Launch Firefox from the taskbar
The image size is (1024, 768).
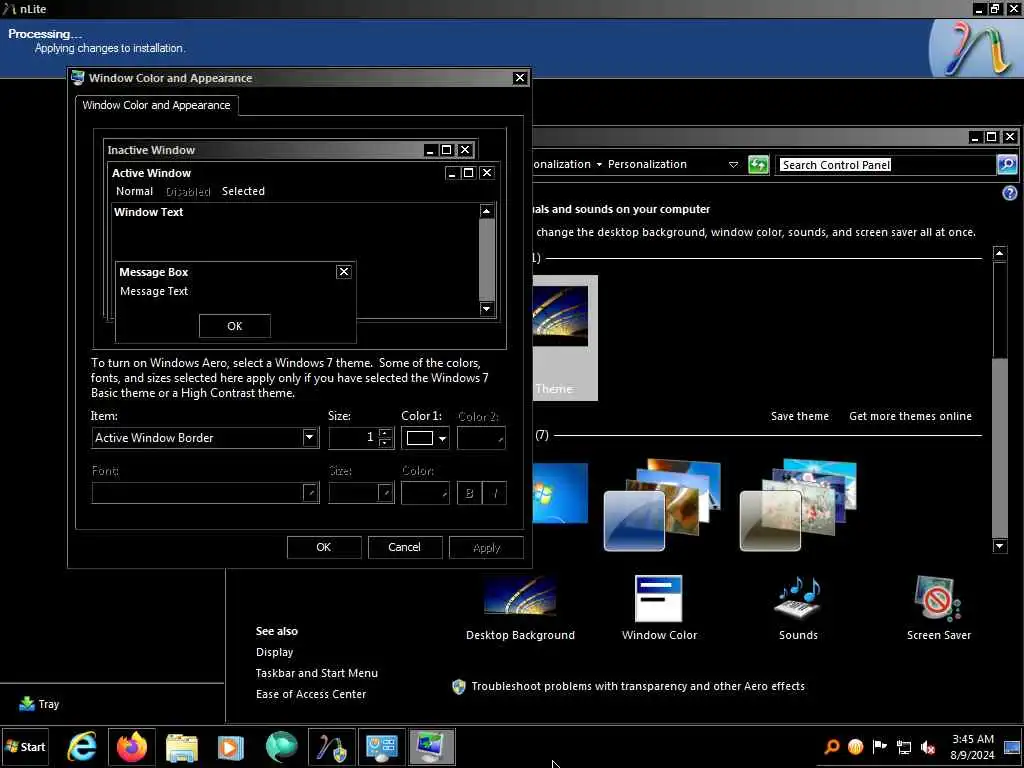tap(132, 747)
